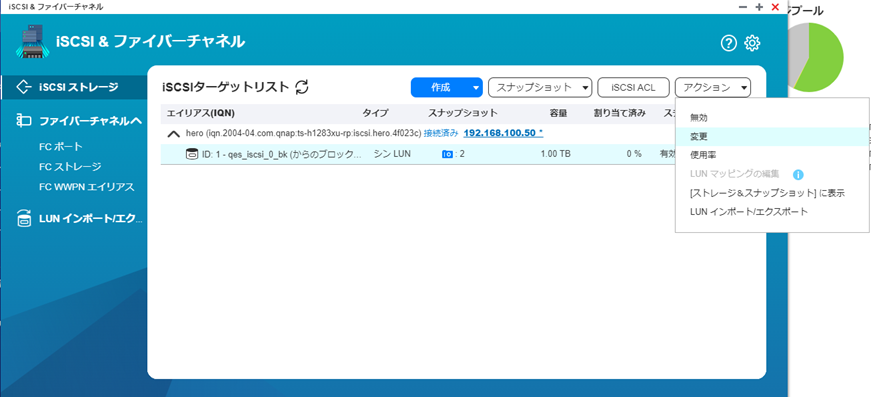The width and height of the screenshot is (871, 397).
Task: Click the iSCSI & ファイバーチャネル app logo
Action: click(x=32, y=41)
